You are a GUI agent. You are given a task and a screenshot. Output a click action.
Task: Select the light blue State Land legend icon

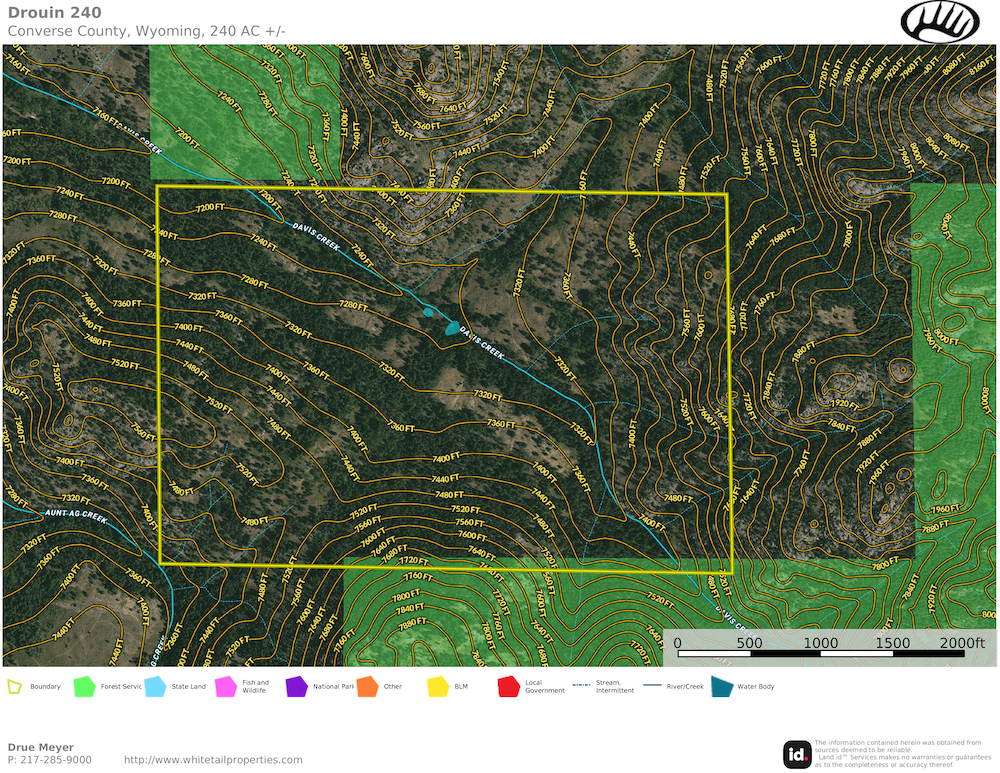pos(155,687)
